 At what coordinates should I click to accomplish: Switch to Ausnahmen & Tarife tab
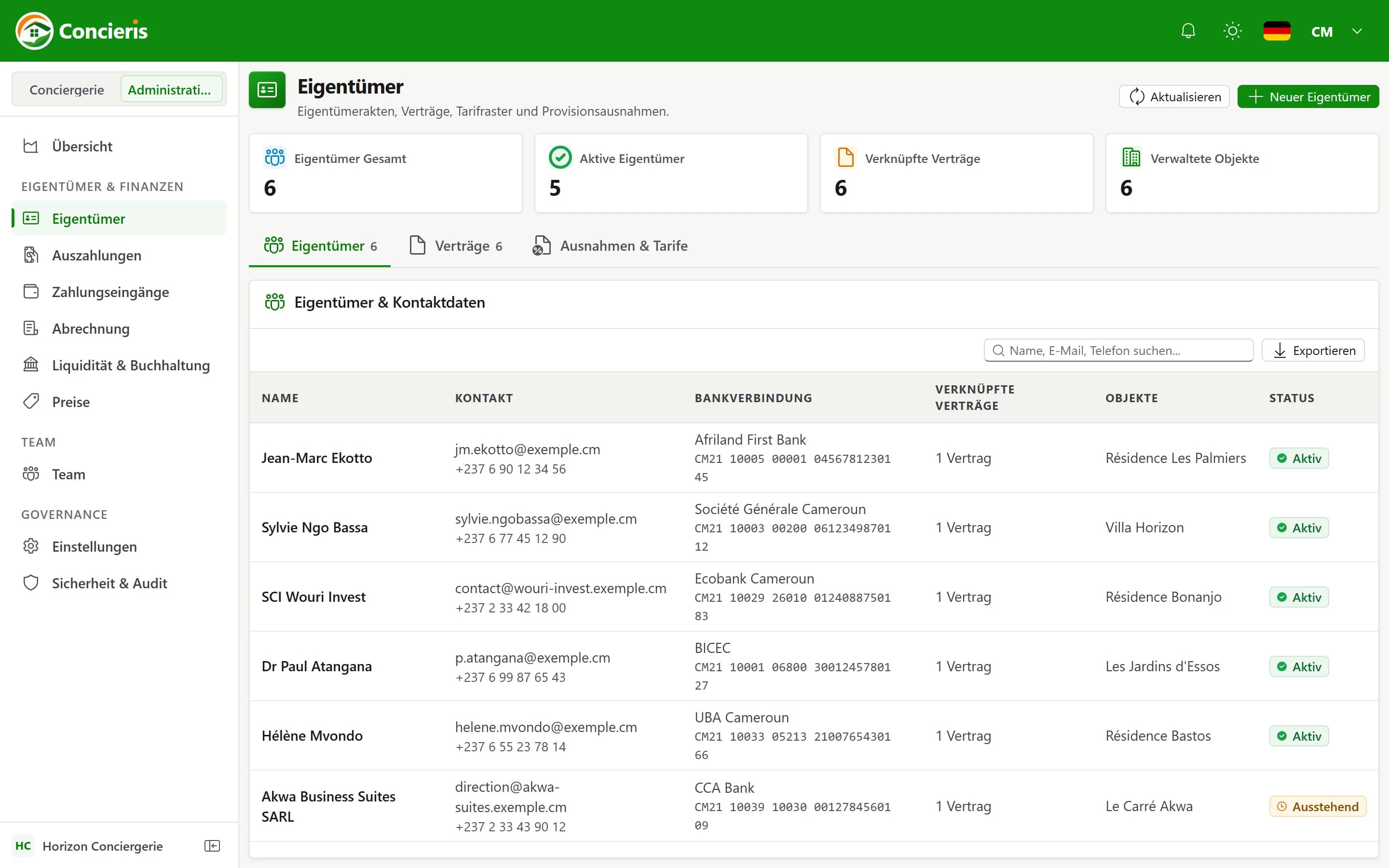click(610, 246)
